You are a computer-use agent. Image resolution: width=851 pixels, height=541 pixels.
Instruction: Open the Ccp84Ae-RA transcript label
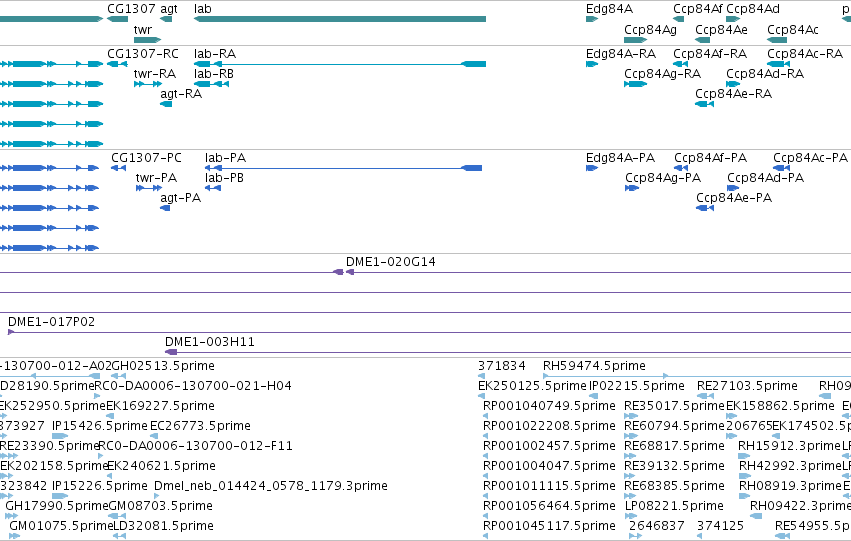click(733, 94)
